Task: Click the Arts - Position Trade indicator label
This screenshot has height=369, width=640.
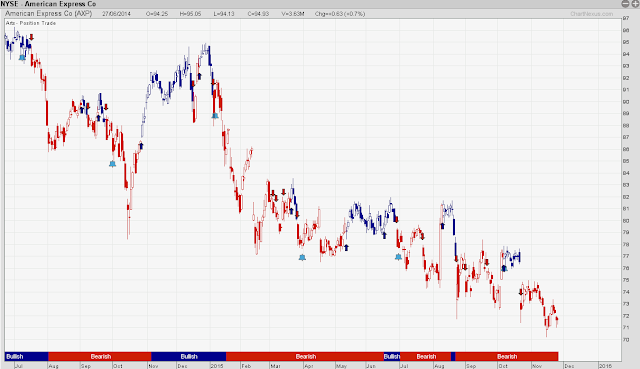Action: (x=31, y=23)
